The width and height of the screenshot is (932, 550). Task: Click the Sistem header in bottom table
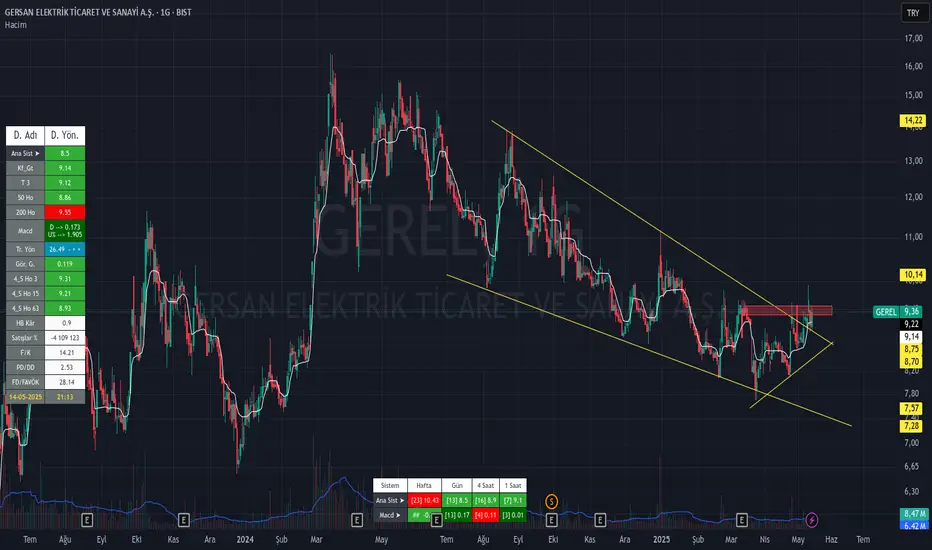[390, 485]
